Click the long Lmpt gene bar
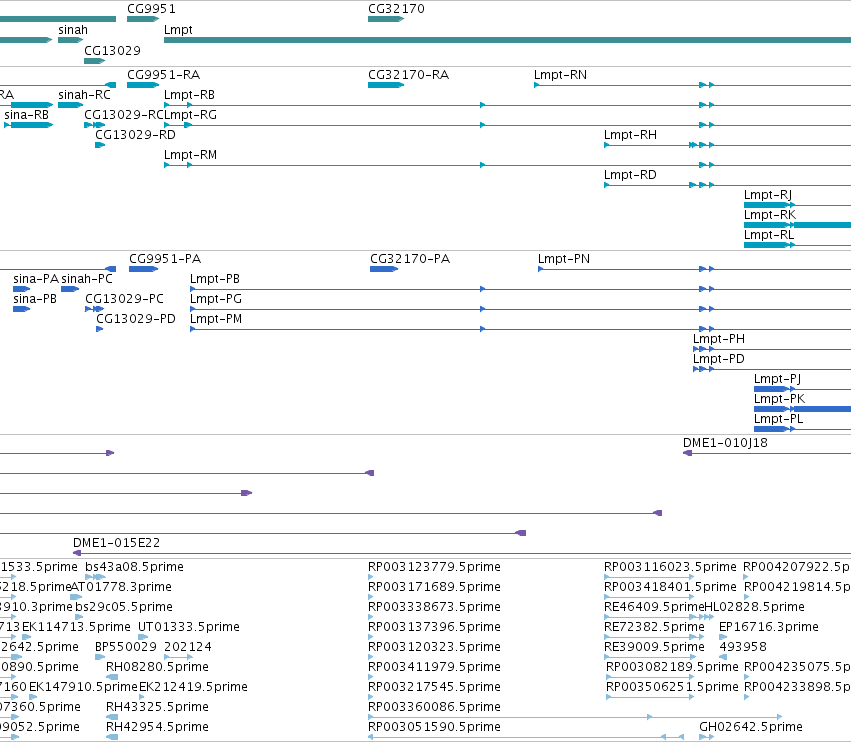 pyautogui.click(x=507, y=40)
